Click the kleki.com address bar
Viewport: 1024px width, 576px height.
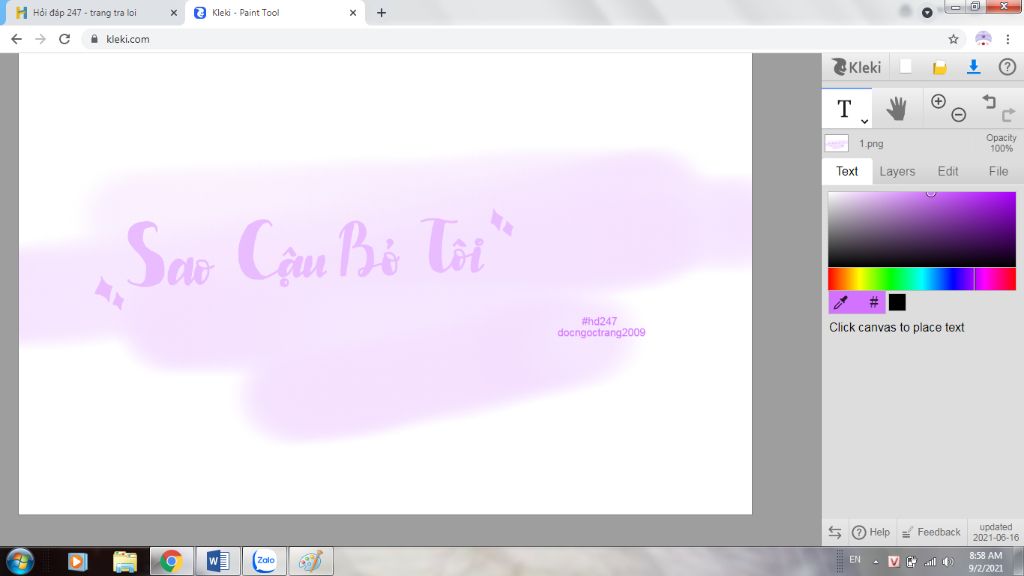pos(522,39)
